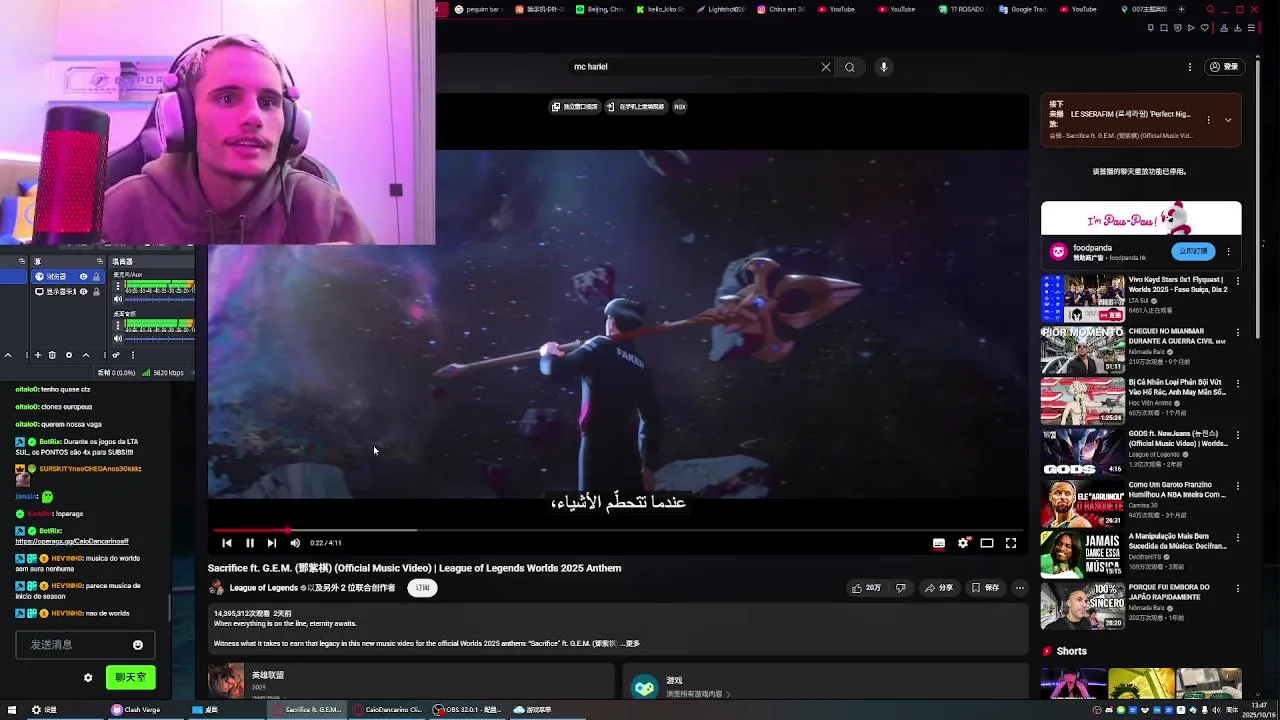This screenshot has height=720, width=1280.
Task: Open OBS source properties gear icon
Action: click(x=69, y=355)
